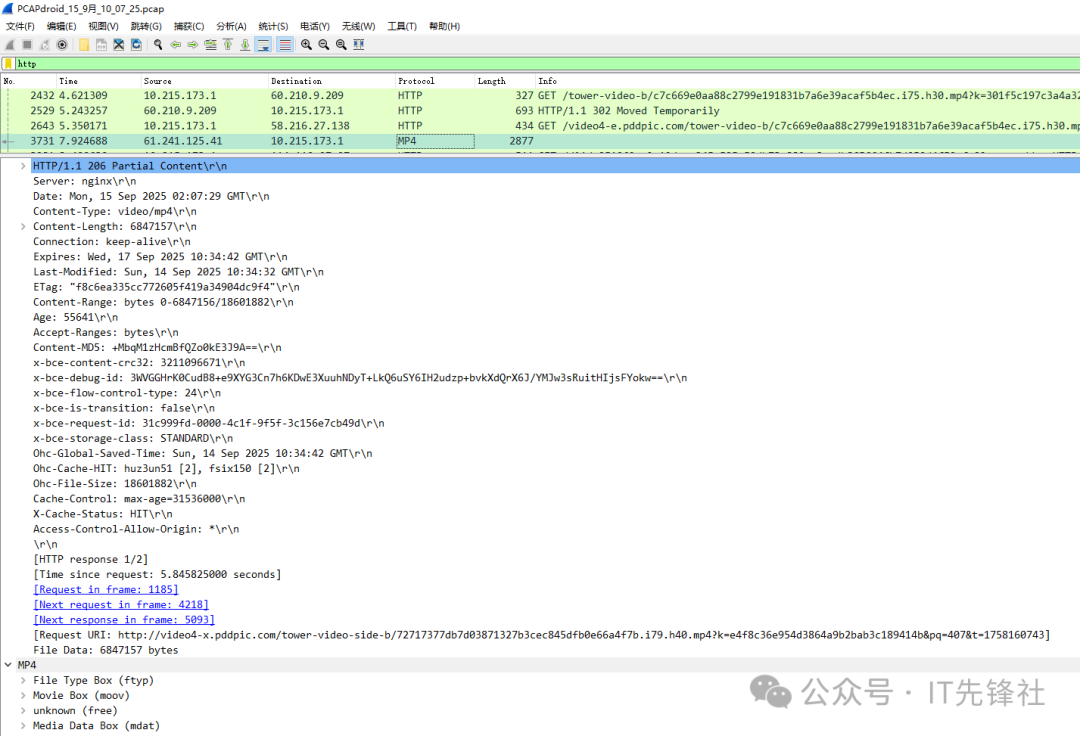This screenshot has width=1080, height=736.
Task: Expand File Type Box (ftyp)
Action: coord(23,680)
